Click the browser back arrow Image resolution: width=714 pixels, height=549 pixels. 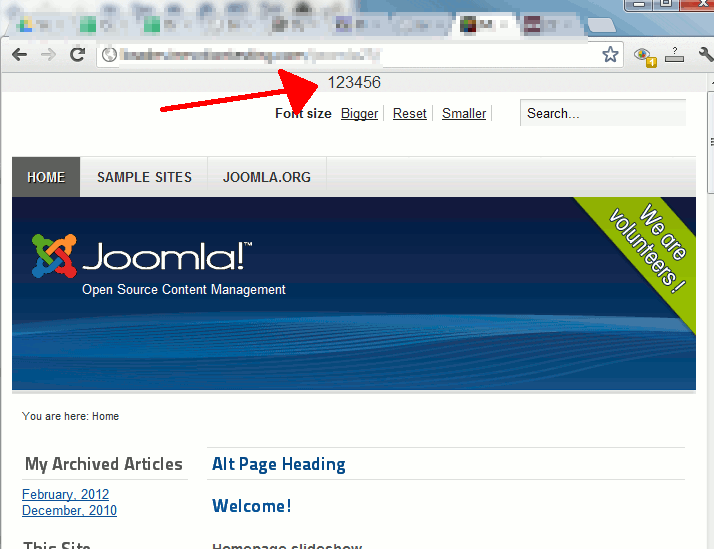pyautogui.click(x=20, y=55)
